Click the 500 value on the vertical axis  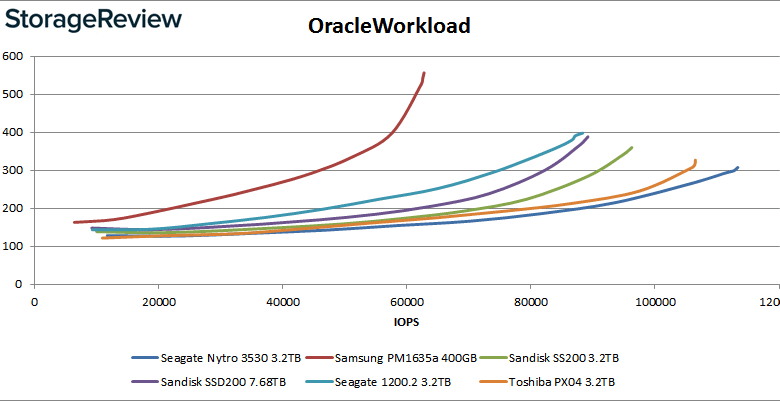coord(12,95)
